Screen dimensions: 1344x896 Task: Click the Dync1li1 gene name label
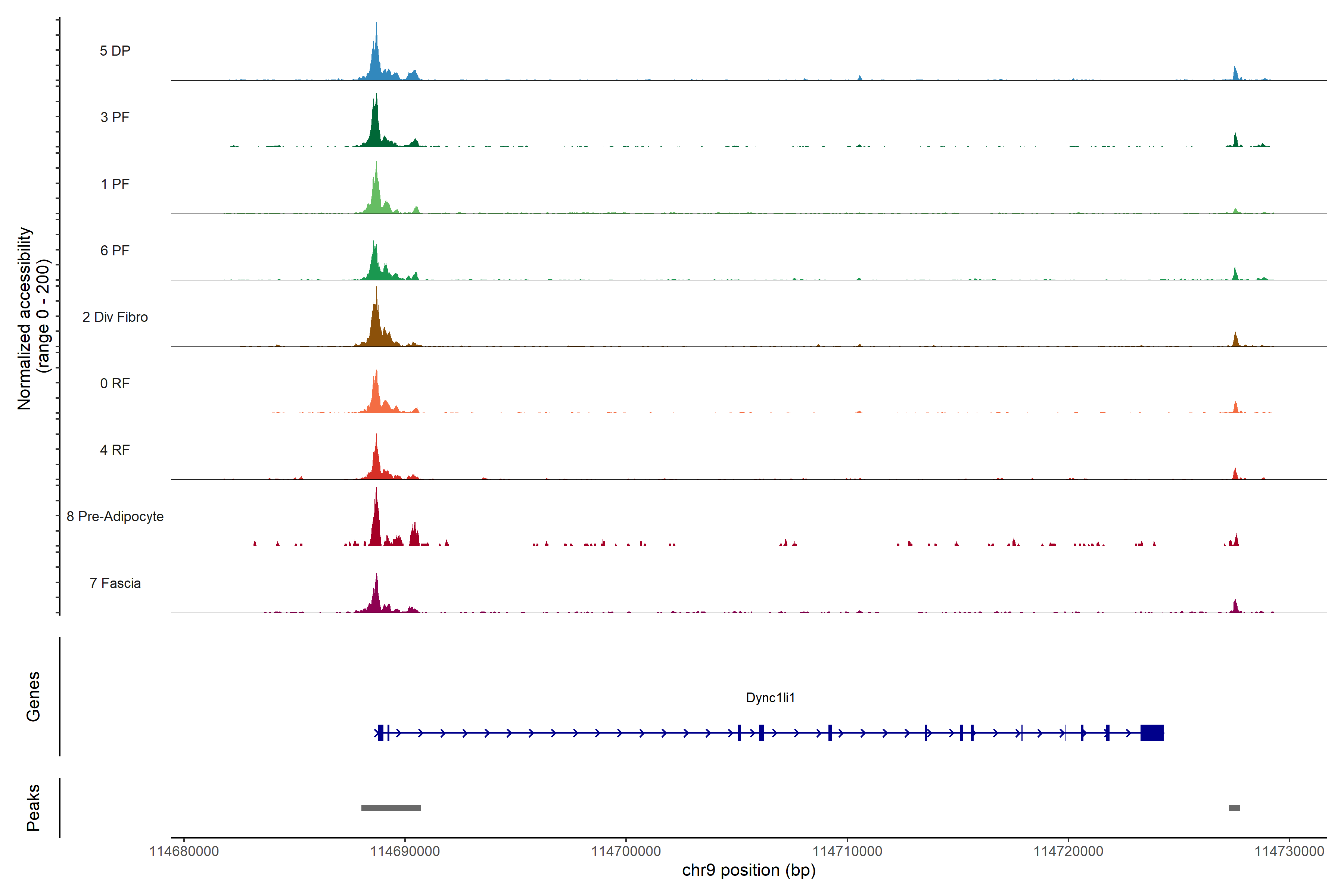click(770, 698)
